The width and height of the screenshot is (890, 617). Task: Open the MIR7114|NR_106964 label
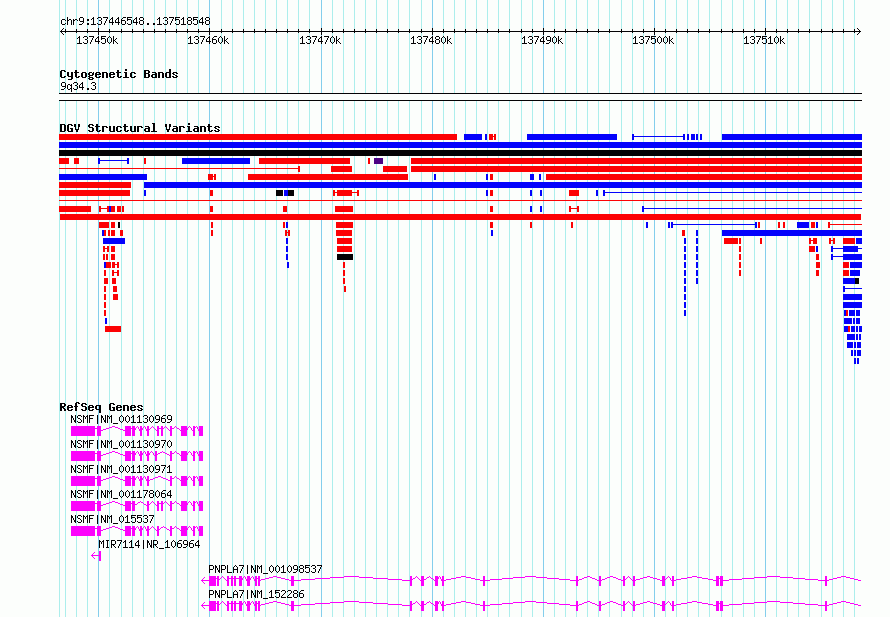click(149, 544)
